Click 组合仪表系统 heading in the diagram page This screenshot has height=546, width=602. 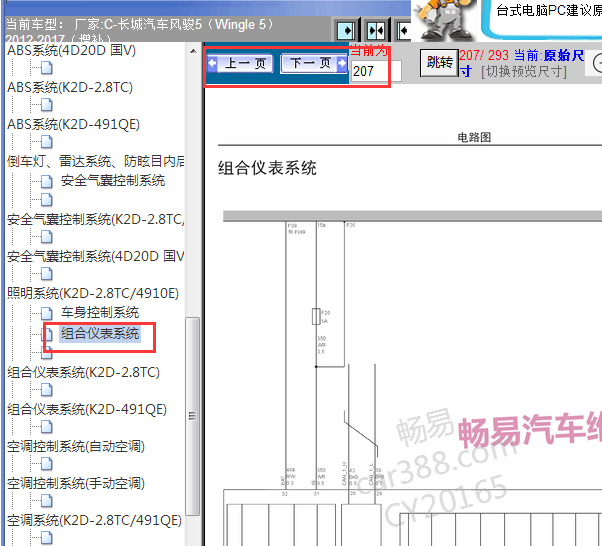(x=267, y=168)
